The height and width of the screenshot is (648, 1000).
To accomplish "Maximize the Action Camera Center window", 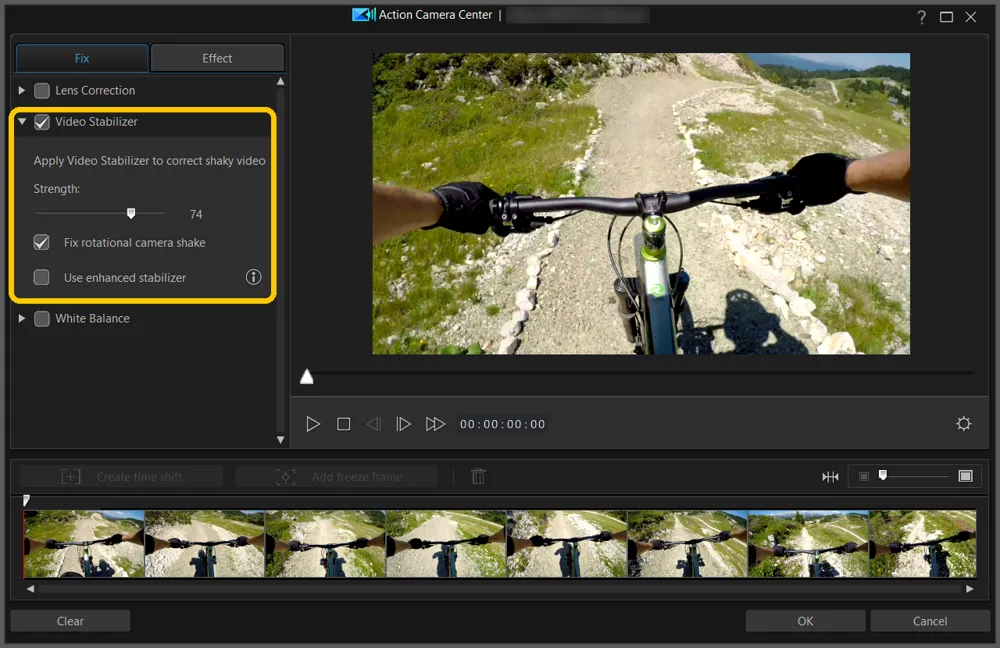I will coord(946,17).
